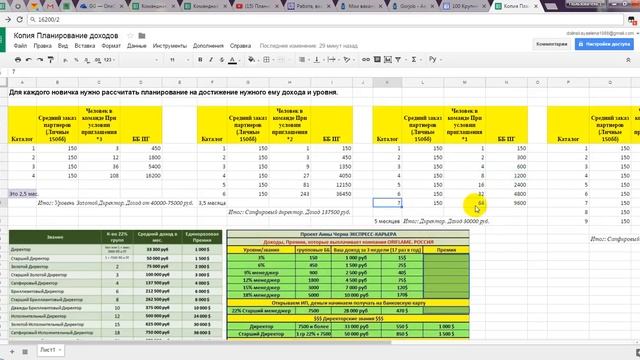
Task: Click browser forward arrow
Action: (x=8, y=19)
